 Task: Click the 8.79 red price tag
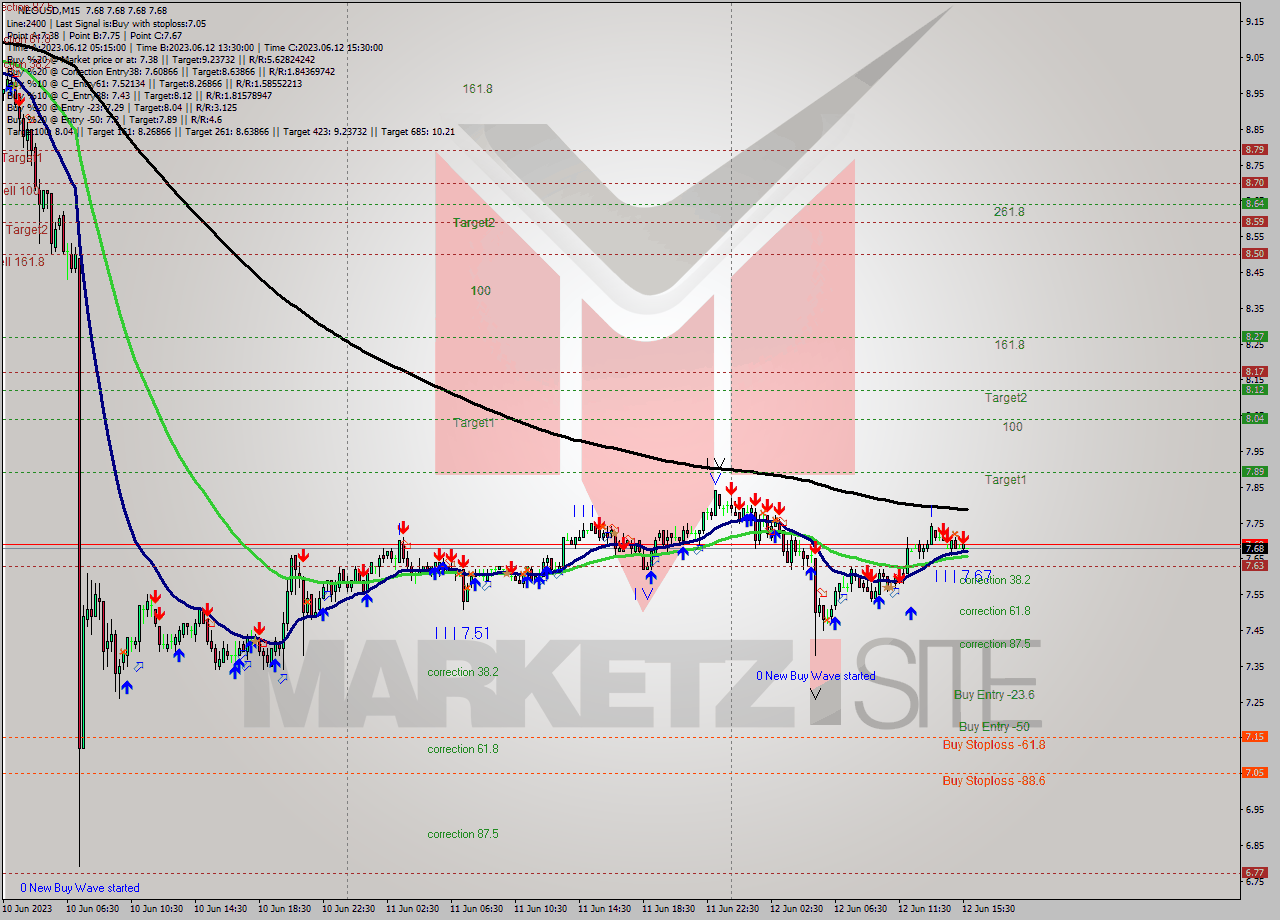(x=1255, y=149)
